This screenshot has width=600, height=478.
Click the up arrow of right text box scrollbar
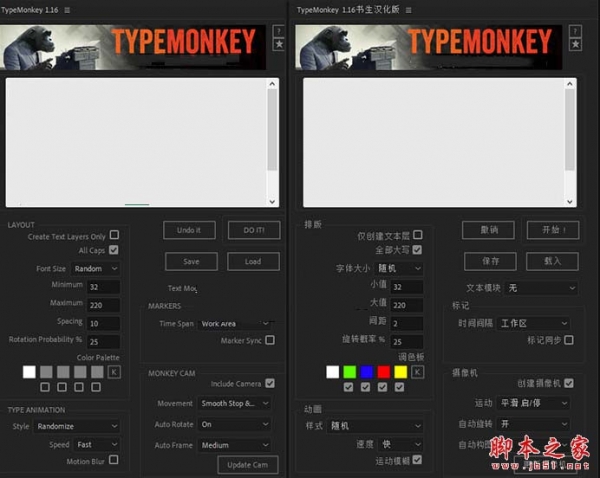(x=570, y=84)
